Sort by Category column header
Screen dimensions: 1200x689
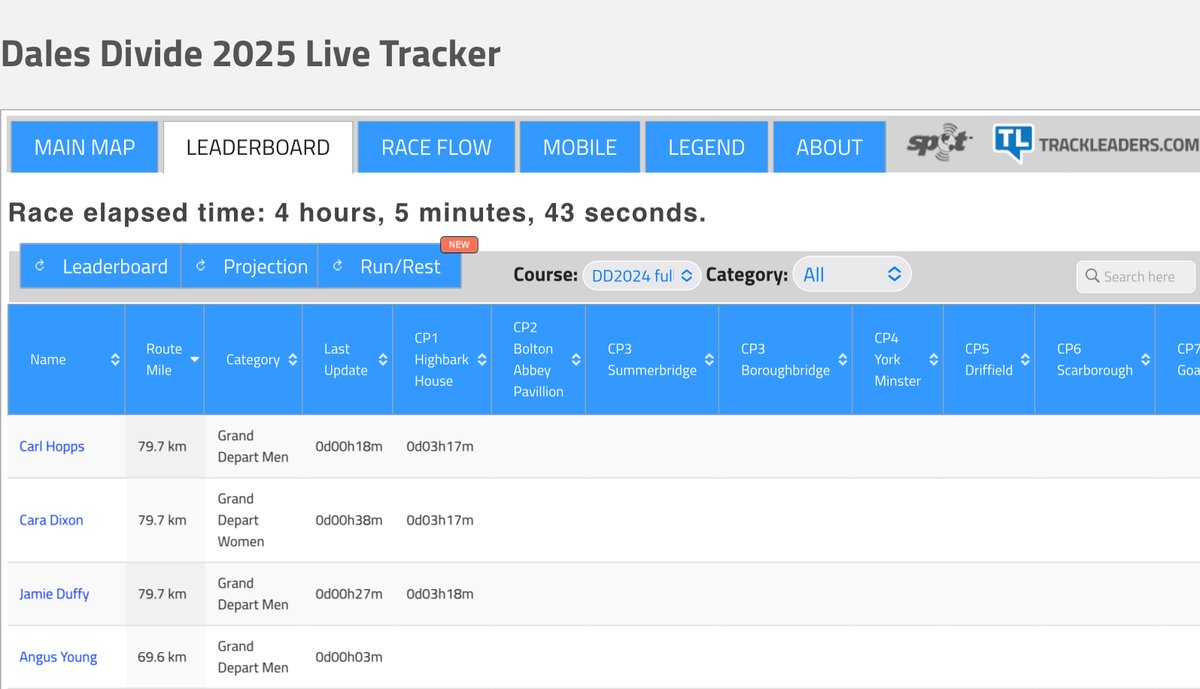coord(253,360)
